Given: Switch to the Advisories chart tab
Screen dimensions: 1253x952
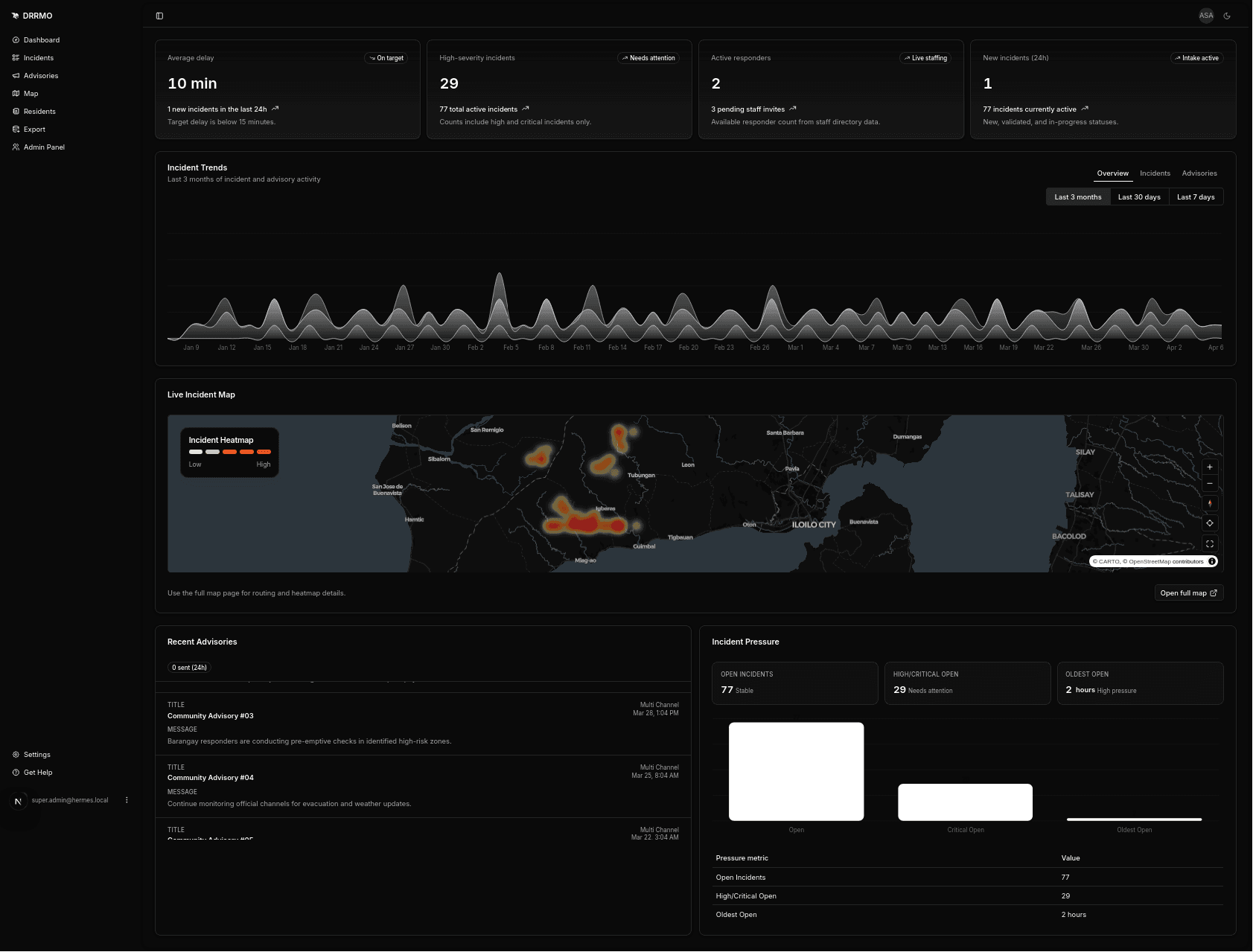Looking at the screenshot, I should [1199, 173].
